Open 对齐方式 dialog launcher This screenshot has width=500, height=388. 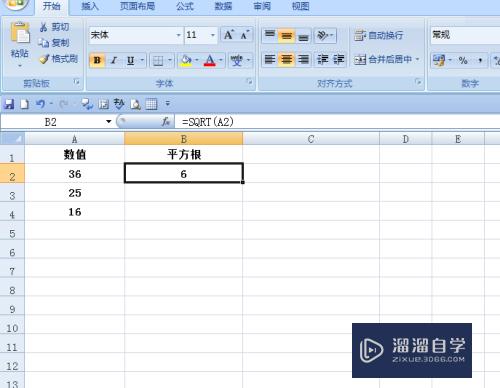pos(418,82)
